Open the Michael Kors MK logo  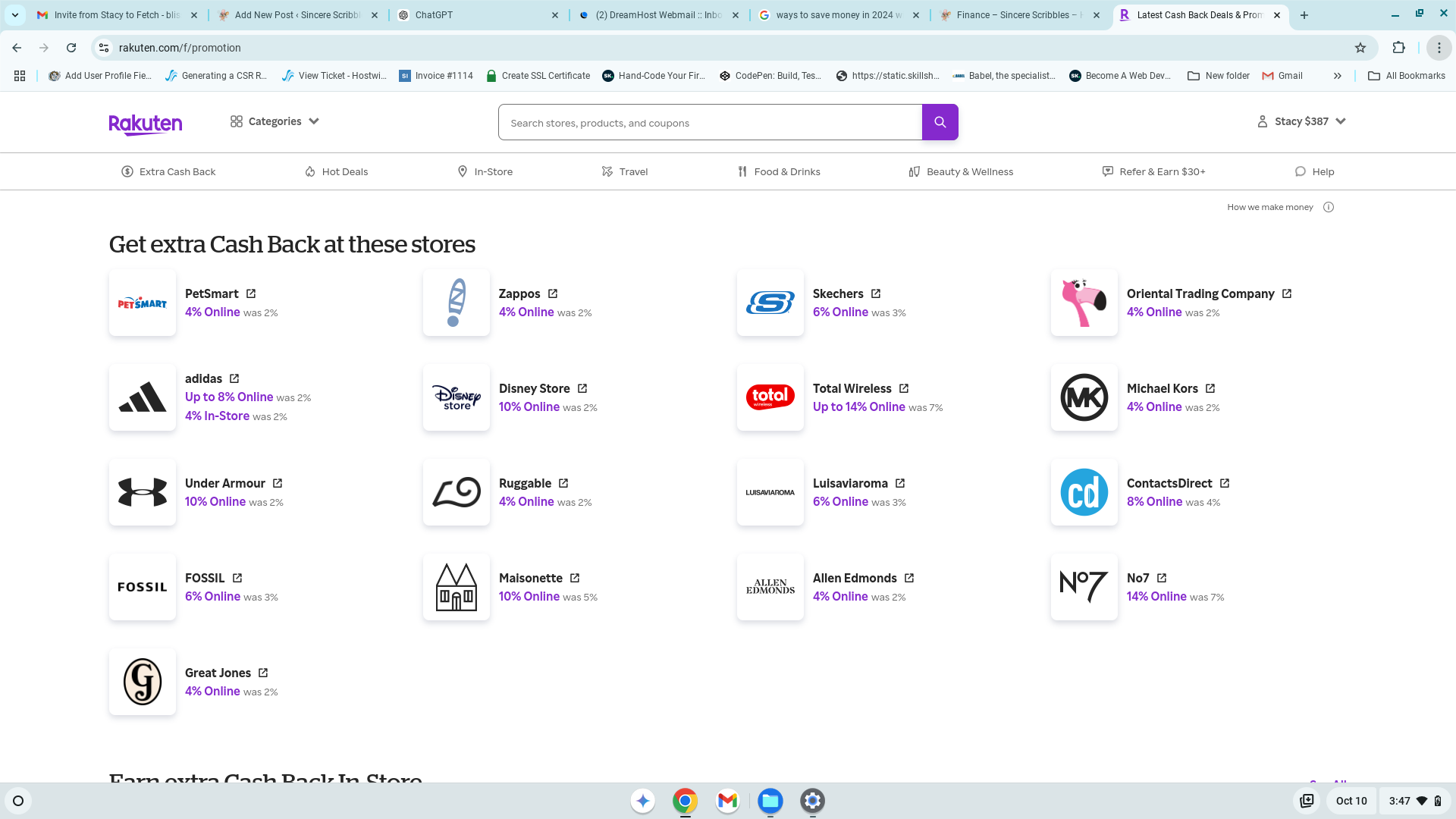[x=1084, y=397]
